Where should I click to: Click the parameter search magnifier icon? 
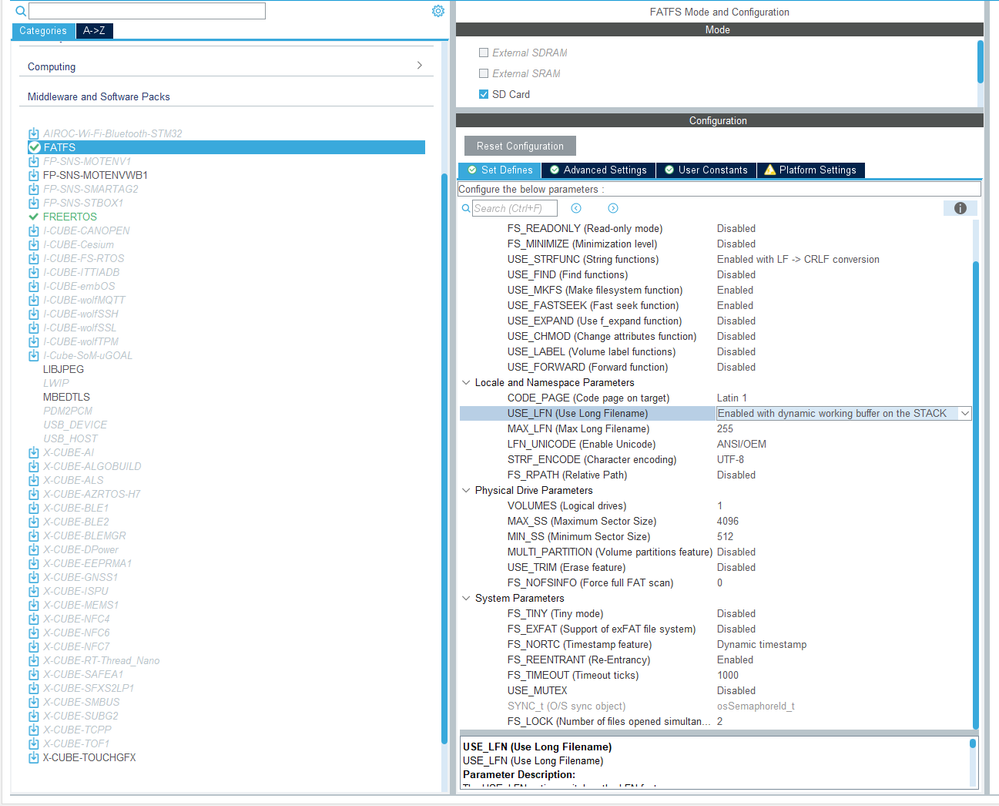[466, 208]
